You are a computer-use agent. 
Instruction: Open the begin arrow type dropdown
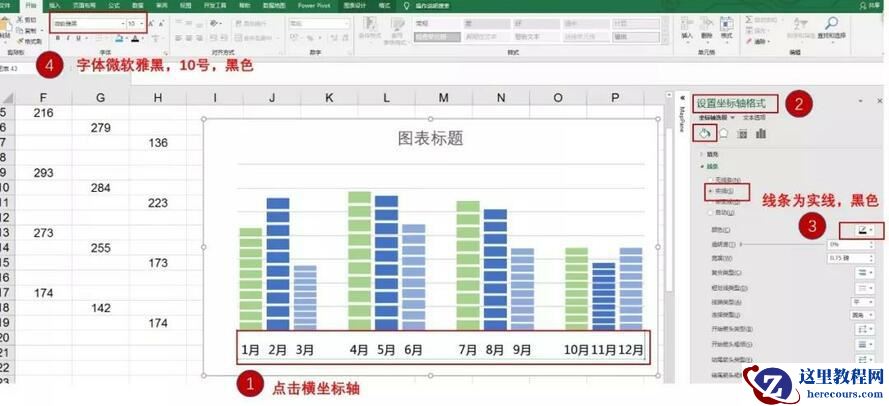pos(866,329)
